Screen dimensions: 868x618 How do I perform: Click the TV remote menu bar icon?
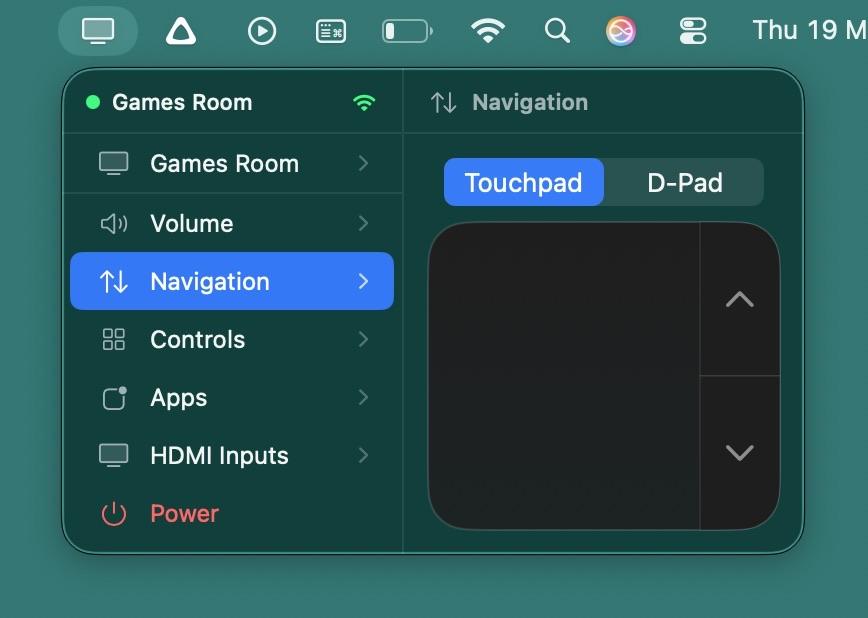[x=98, y=31]
